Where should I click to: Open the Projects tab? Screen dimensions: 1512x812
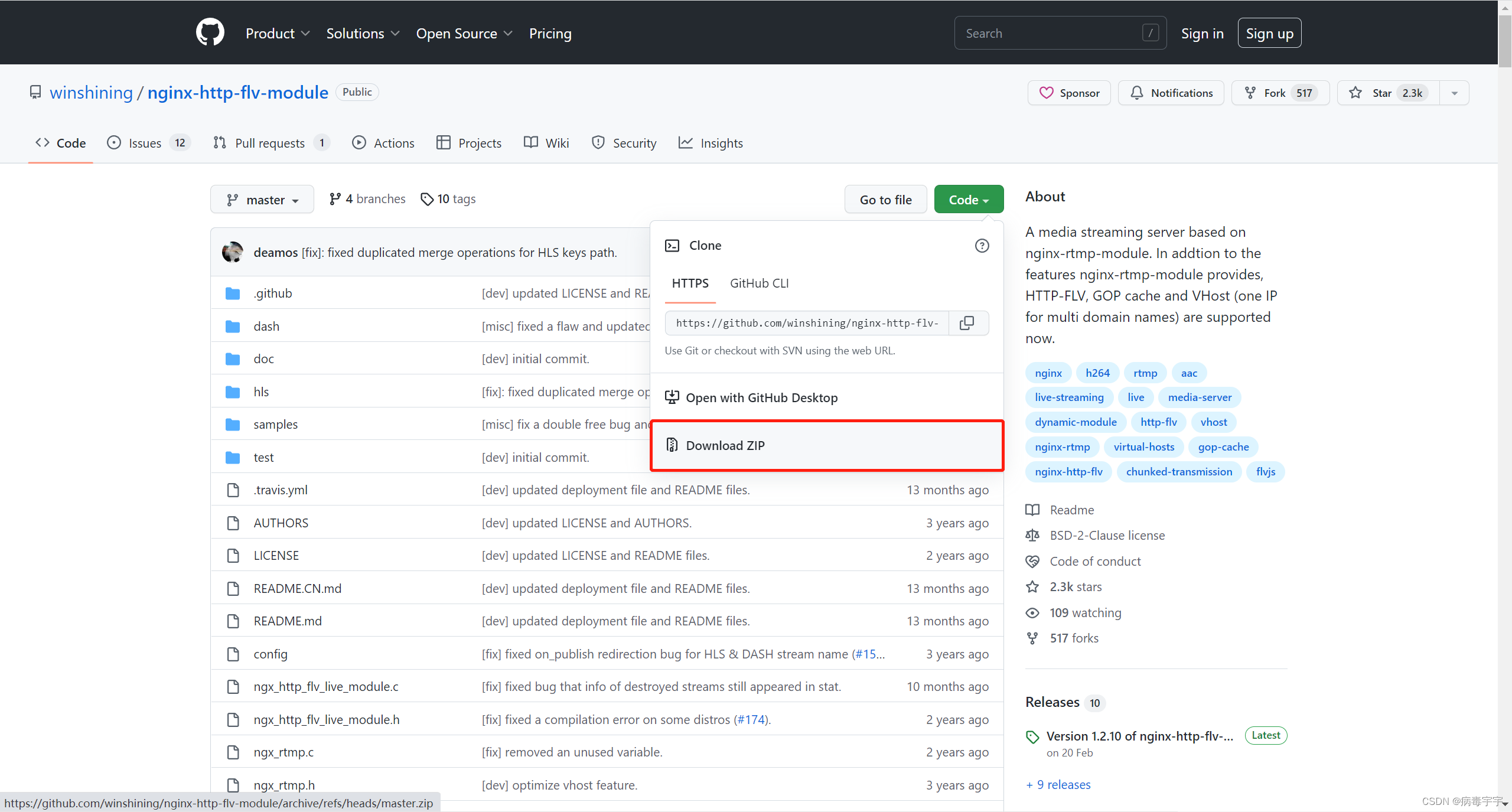click(469, 143)
